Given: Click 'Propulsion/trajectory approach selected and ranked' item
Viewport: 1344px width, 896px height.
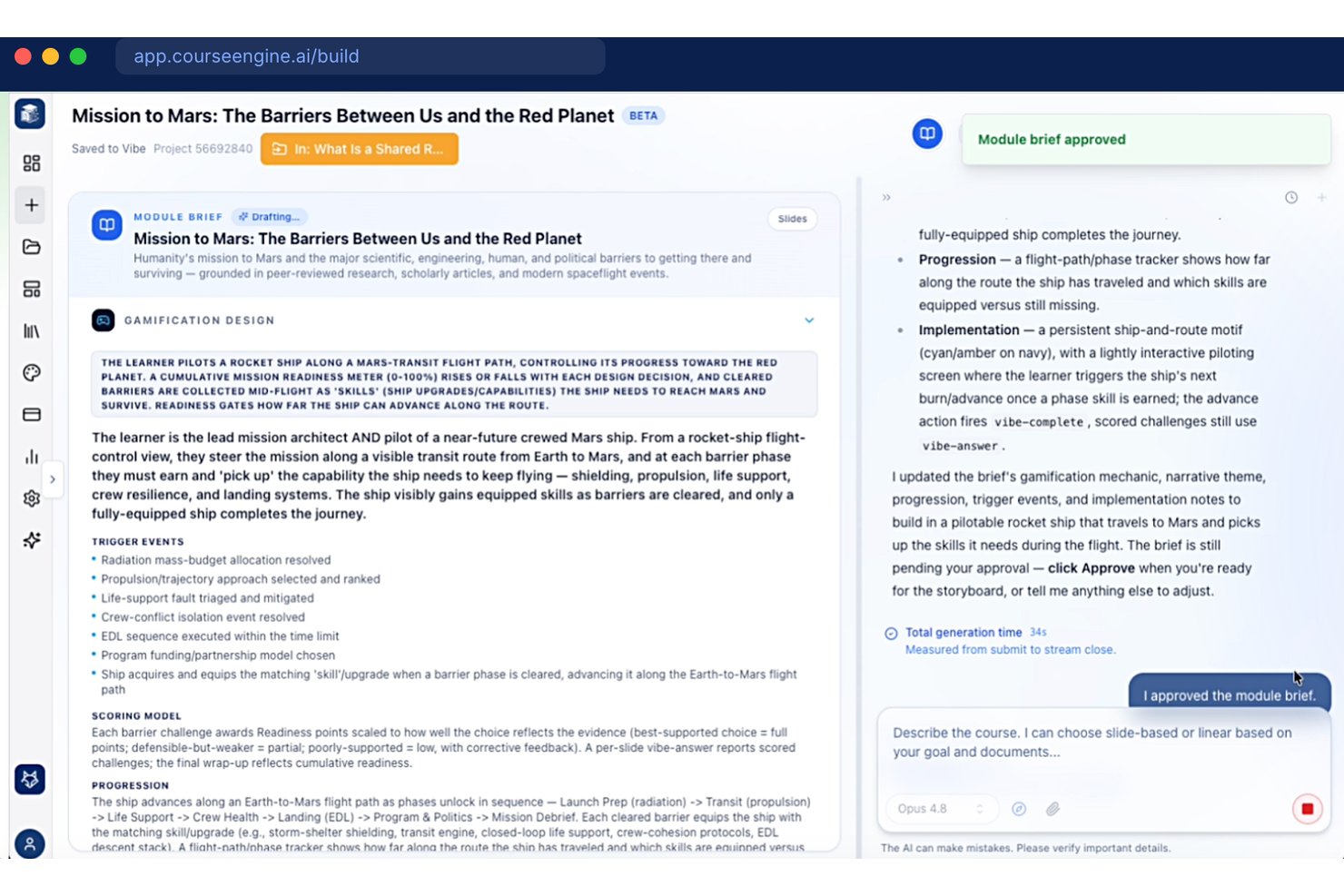Looking at the screenshot, I should [x=241, y=579].
